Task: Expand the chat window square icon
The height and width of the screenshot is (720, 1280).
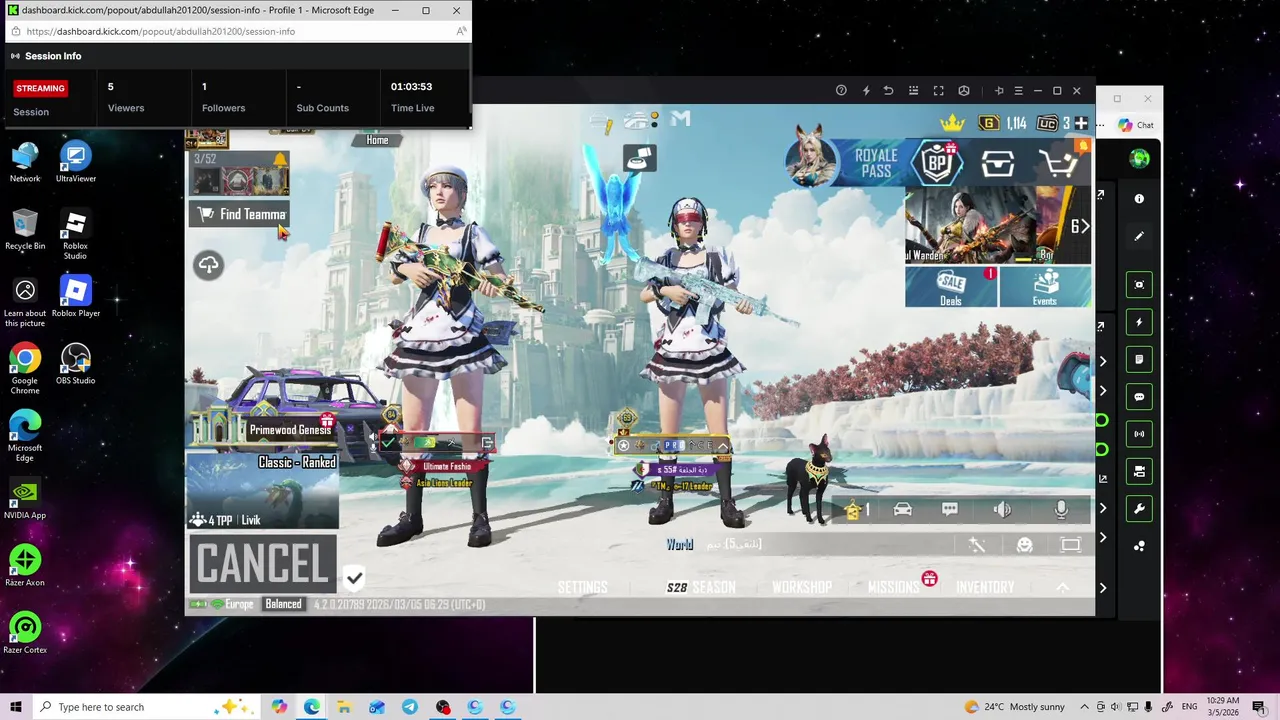Action: (1070, 545)
